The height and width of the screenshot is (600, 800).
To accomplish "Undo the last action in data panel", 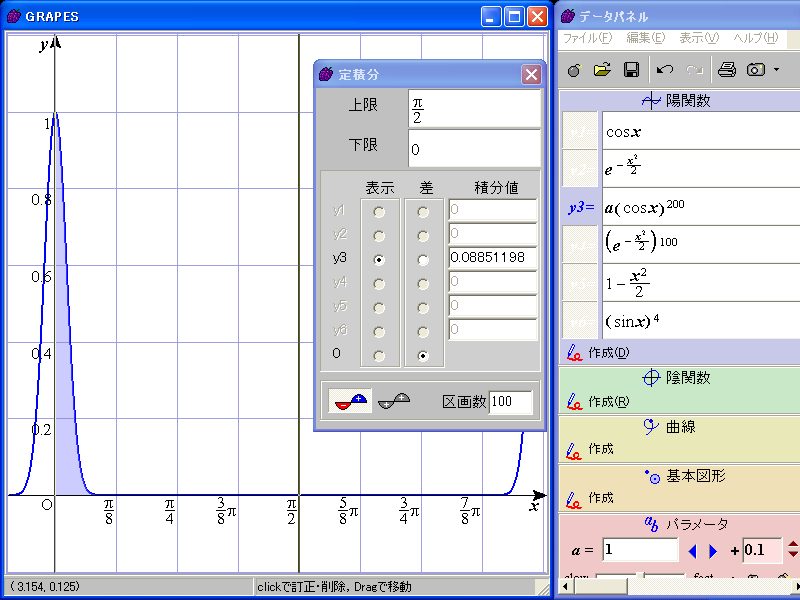I will point(665,70).
